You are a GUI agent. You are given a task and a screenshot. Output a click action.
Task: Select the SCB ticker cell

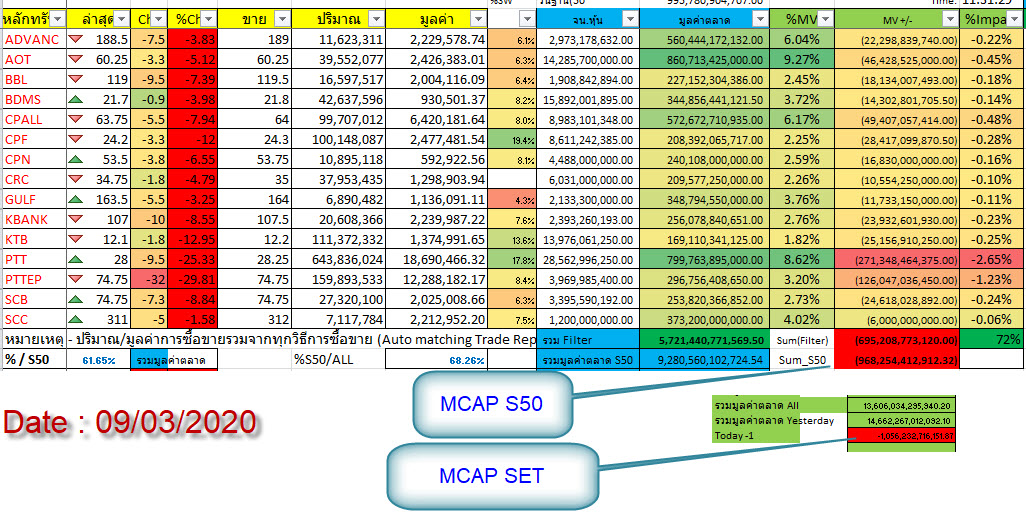33,300
